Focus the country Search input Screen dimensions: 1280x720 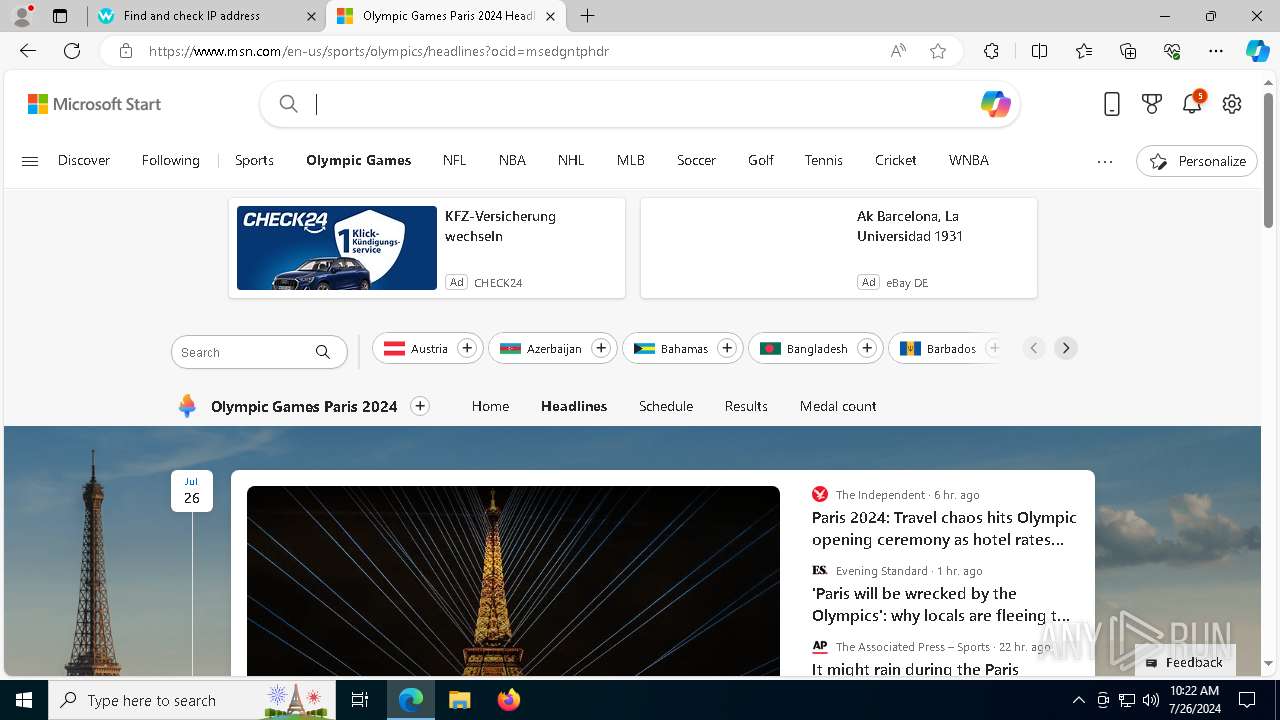point(242,352)
